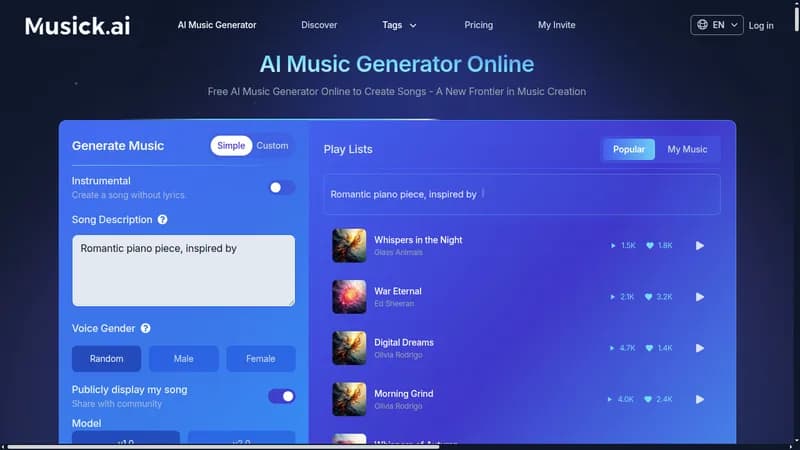Open the EN language selector
Viewport: 800px width, 450px height.
(716, 25)
